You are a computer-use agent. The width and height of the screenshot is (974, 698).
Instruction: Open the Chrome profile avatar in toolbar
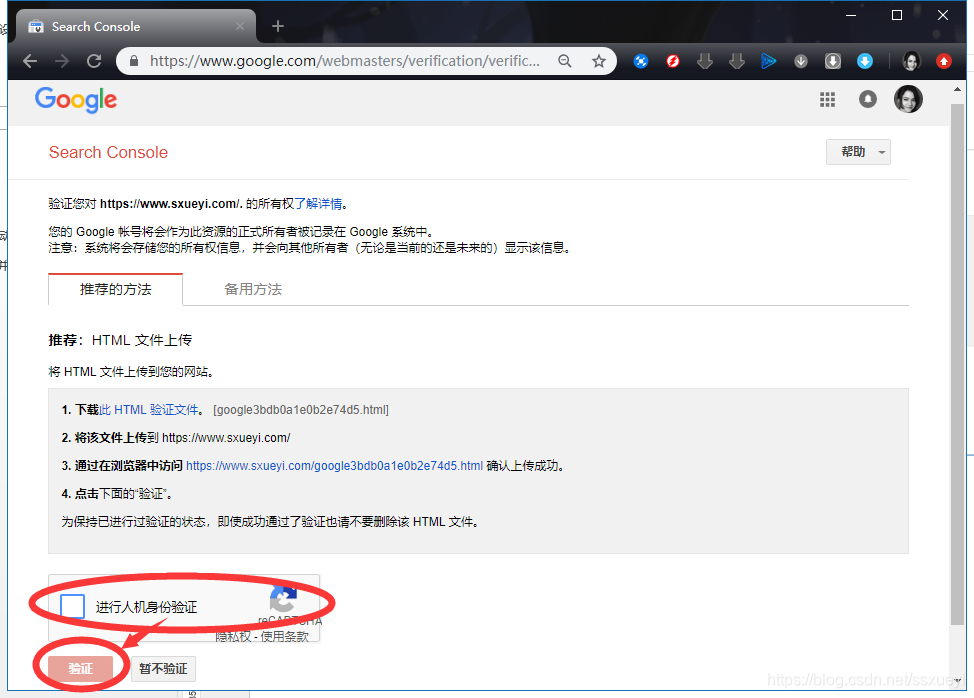pyautogui.click(x=911, y=61)
